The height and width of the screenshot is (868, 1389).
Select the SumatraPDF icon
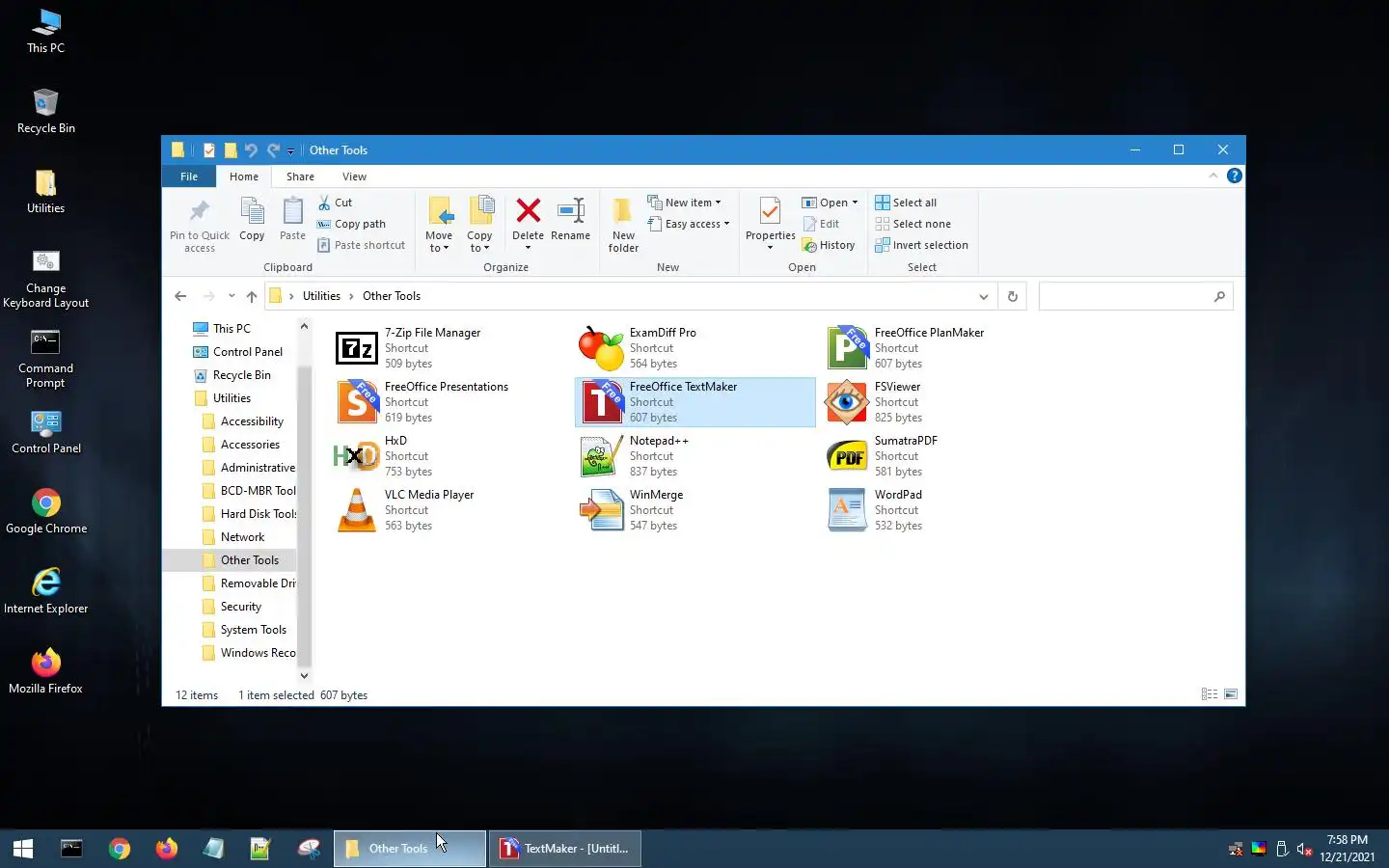coord(847,456)
